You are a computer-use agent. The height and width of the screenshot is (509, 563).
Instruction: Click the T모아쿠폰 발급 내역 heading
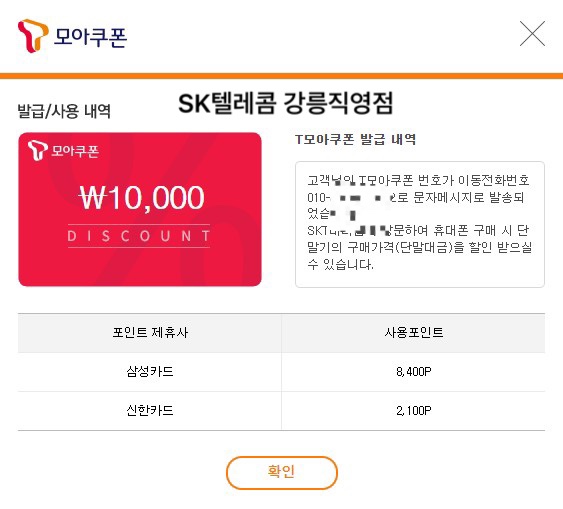(x=355, y=139)
